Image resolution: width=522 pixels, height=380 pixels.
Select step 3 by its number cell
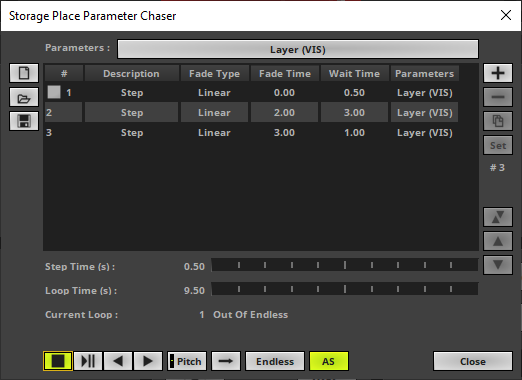pyautogui.click(x=63, y=132)
